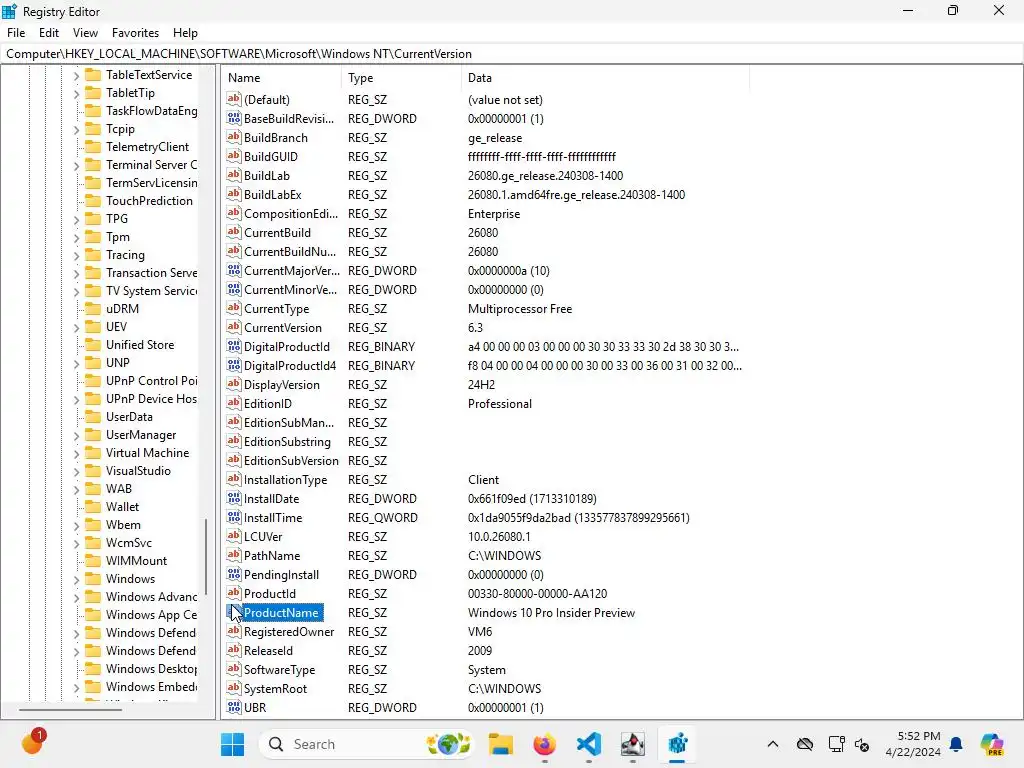Click the RegisteredOwner string value icon
Image resolution: width=1024 pixels, height=768 pixels.
pyautogui.click(x=234, y=631)
